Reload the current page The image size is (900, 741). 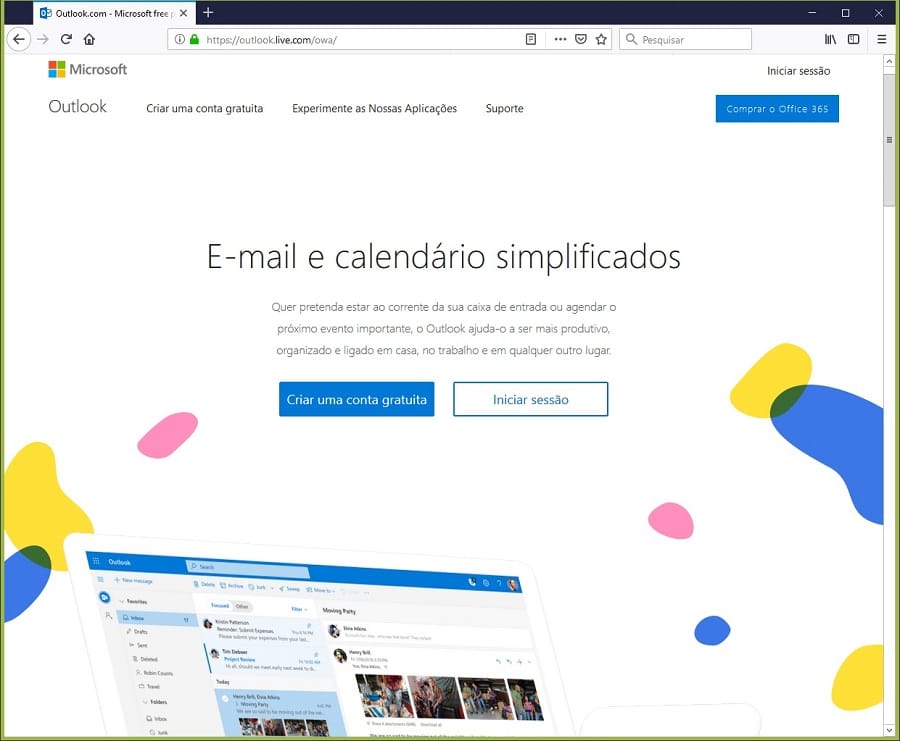[x=66, y=39]
